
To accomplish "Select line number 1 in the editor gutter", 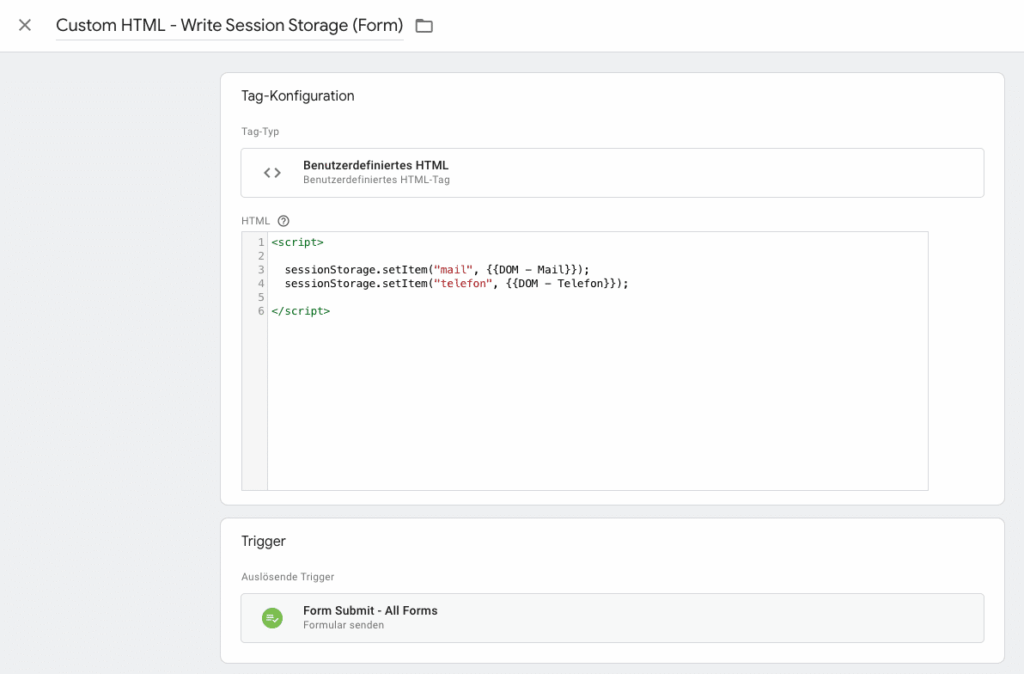I will pyautogui.click(x=260, y=241).
